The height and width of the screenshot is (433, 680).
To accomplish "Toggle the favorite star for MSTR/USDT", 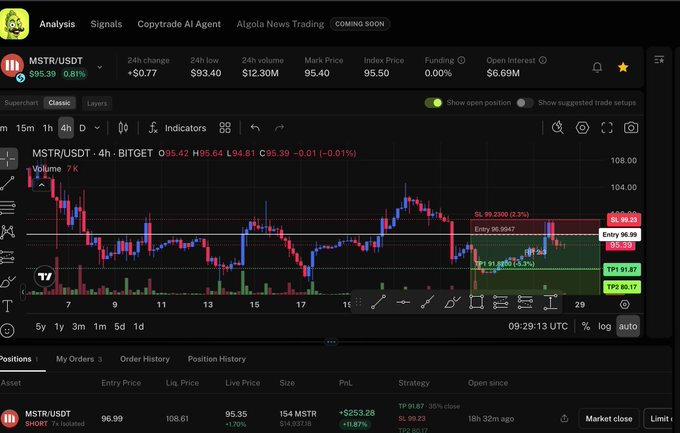I will tap(623, 67).
